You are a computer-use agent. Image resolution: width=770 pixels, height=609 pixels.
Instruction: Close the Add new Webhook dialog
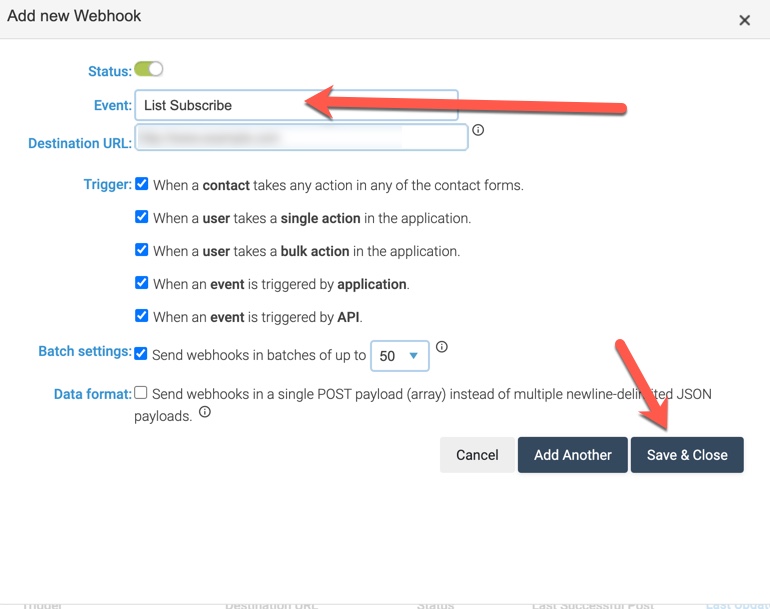(744, 20)
